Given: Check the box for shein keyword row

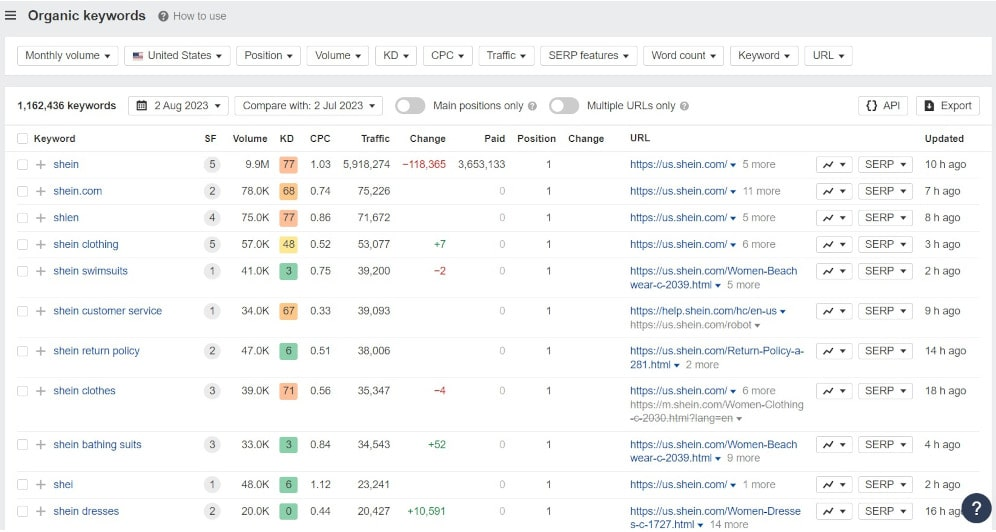Looking at the screenshot, I should pyautogui.click(x=22, y=164).
